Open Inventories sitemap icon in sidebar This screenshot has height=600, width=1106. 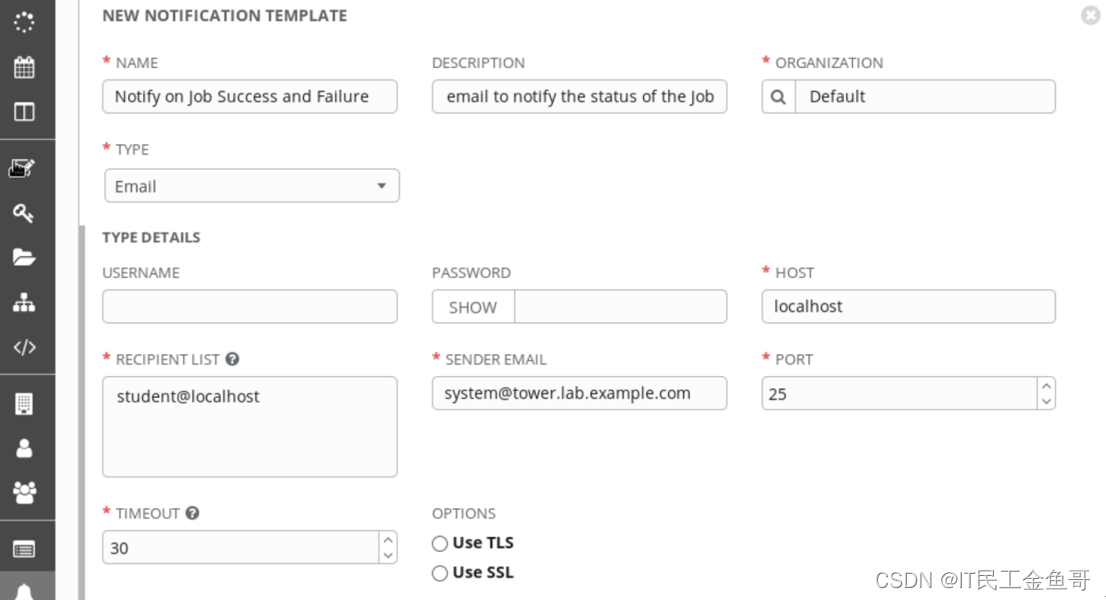24,303
